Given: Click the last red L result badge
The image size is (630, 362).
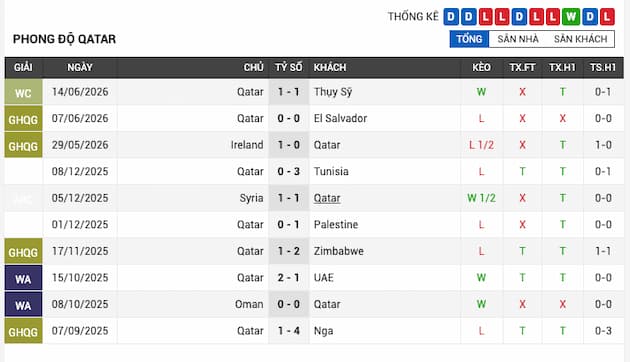Looking at the screenshot, I should click(x=607, y=17).
